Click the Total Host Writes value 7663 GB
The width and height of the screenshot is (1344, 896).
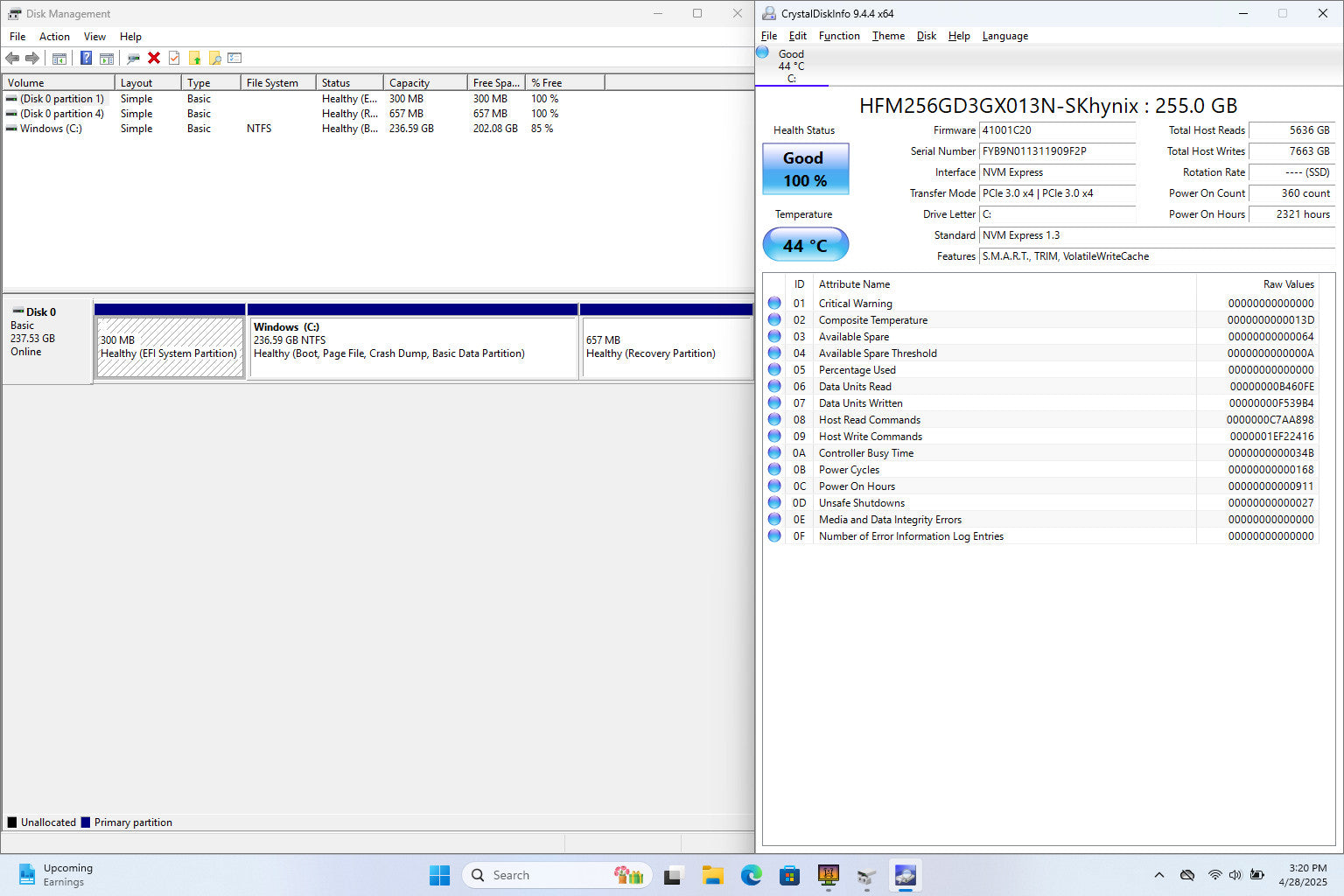click(1291, 151)
